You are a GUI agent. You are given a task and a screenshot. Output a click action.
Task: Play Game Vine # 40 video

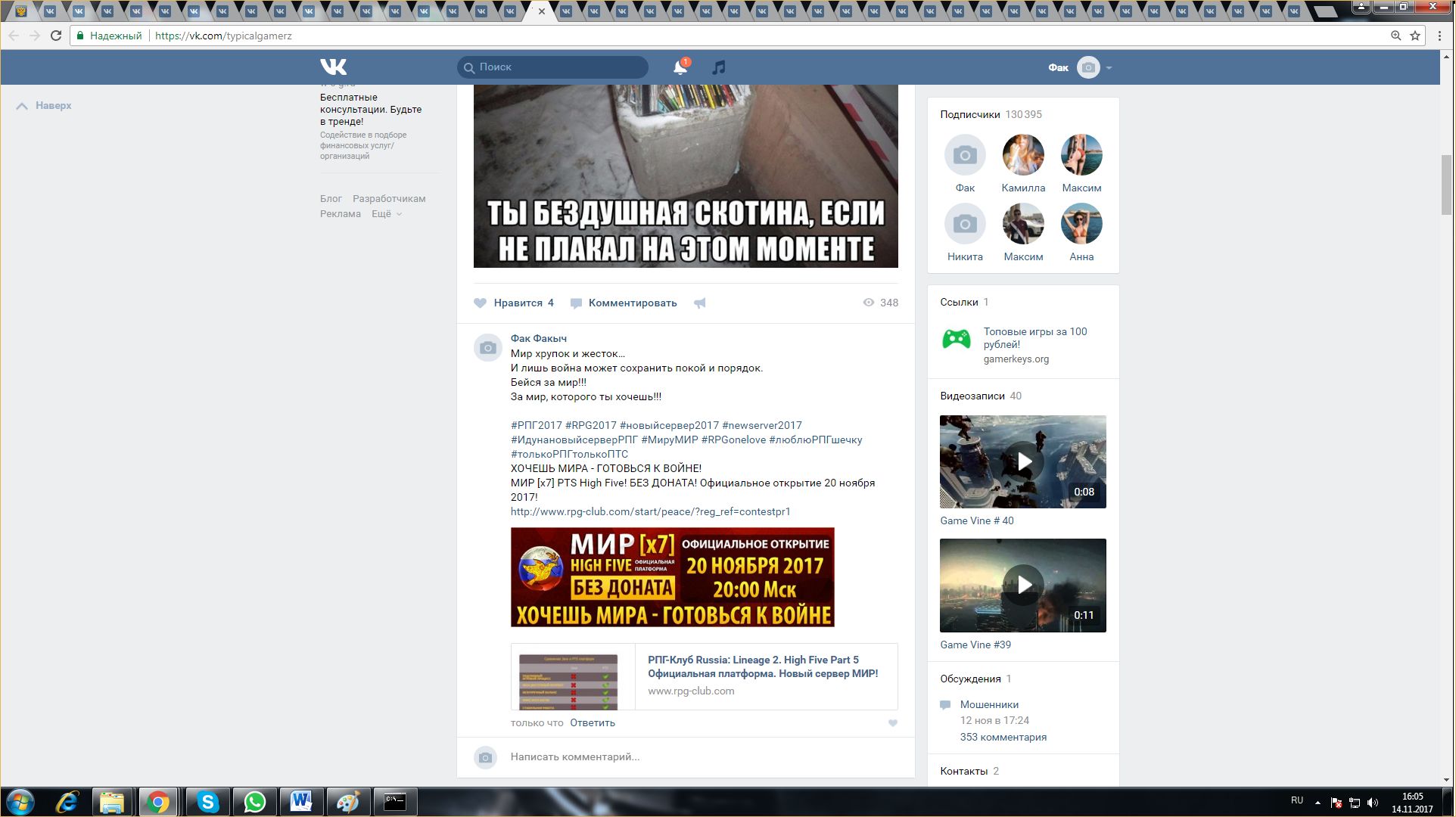[x=1023, y=462]
